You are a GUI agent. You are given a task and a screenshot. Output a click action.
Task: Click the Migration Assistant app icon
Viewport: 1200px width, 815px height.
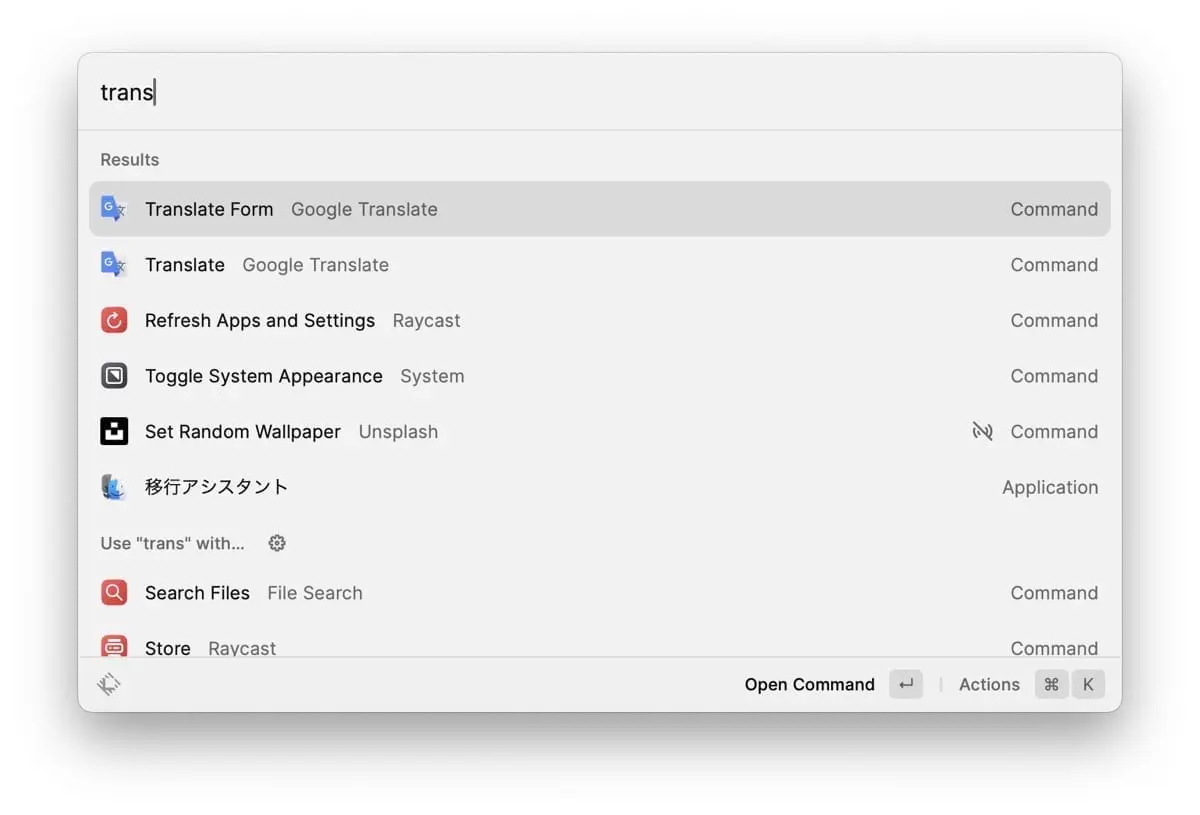[114, 487]
